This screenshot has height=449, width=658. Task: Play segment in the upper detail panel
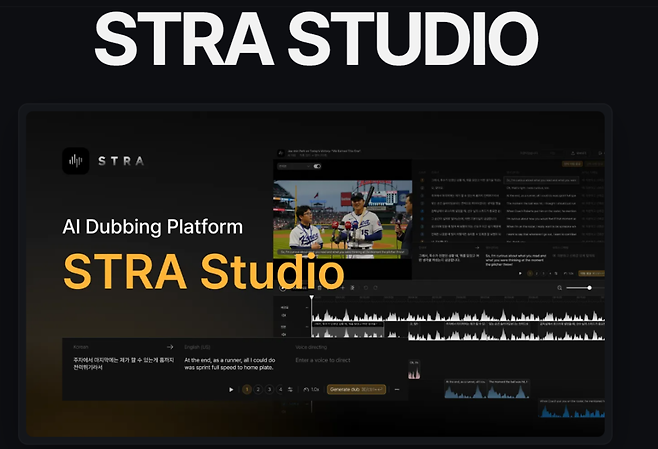tap(520, 274)
